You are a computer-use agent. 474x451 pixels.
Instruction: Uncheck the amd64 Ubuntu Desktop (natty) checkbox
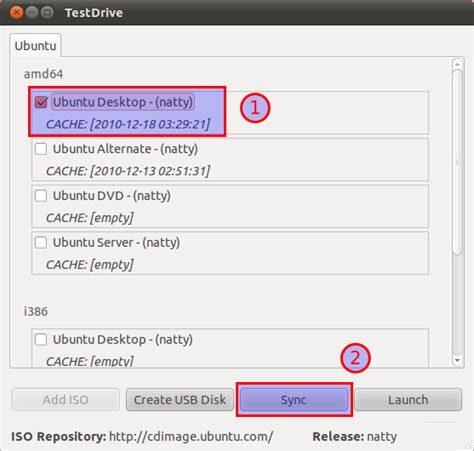tap(41, 102)
